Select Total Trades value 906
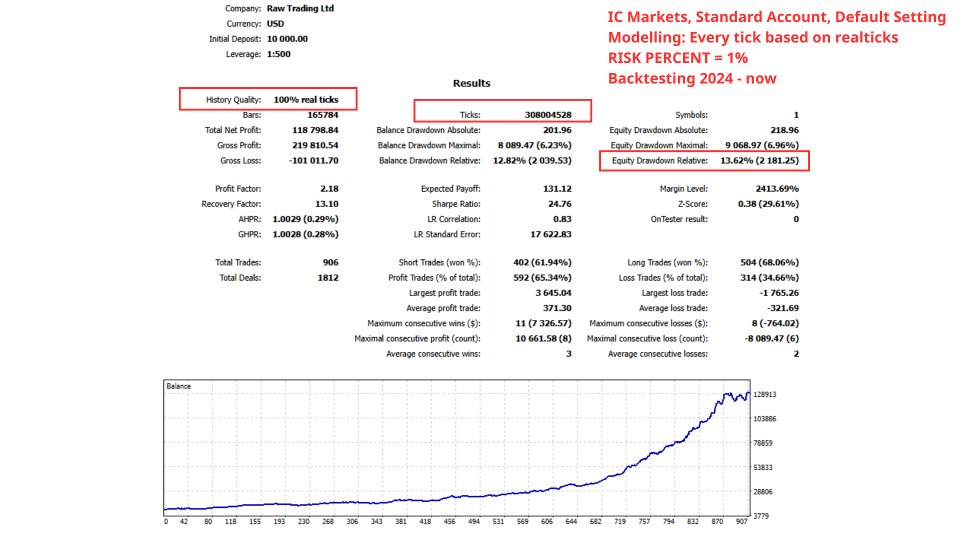The height and width of the screenshot is (540, 960). [331, 263]
